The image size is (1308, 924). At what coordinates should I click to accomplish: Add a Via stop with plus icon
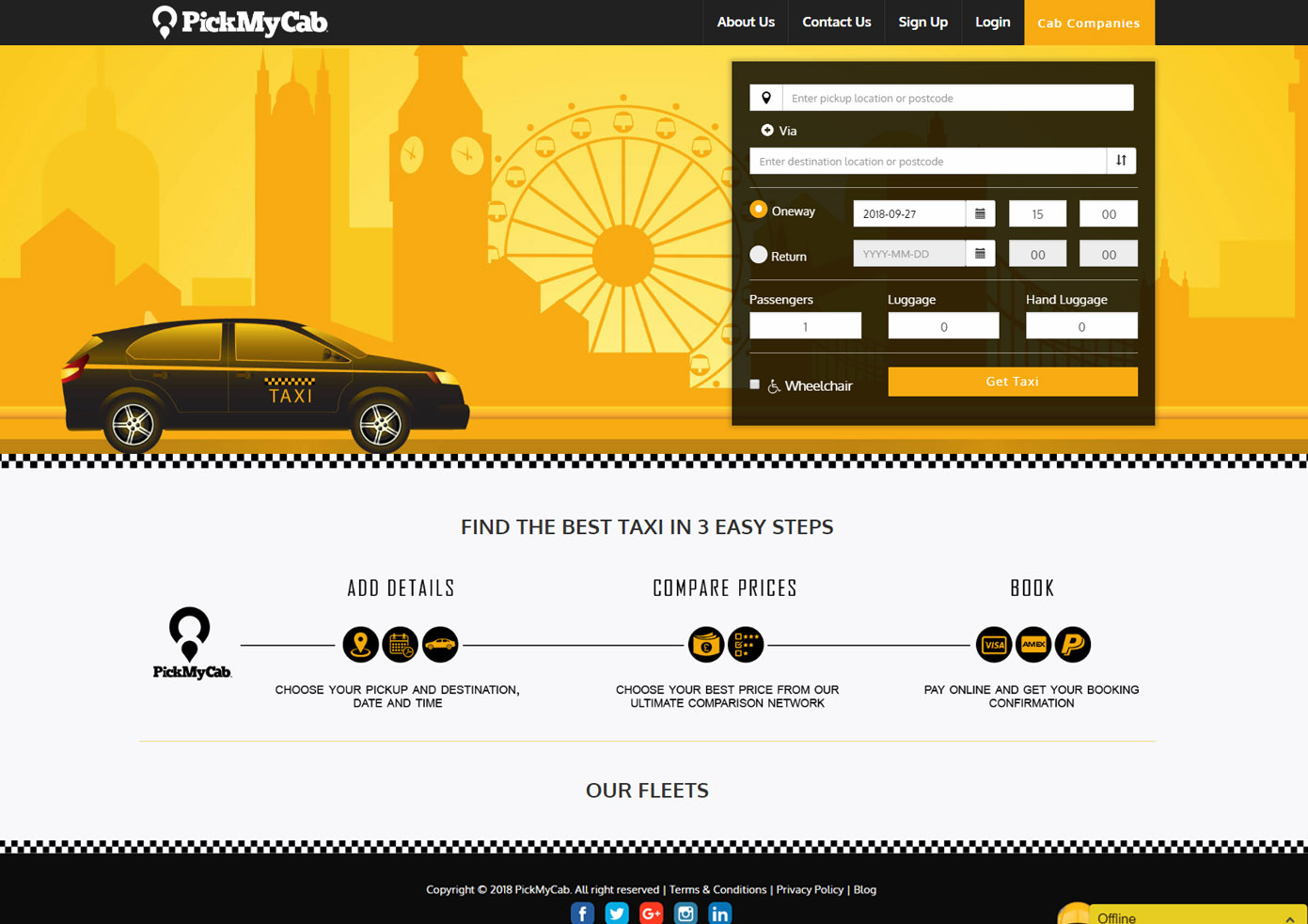[767, 131]
